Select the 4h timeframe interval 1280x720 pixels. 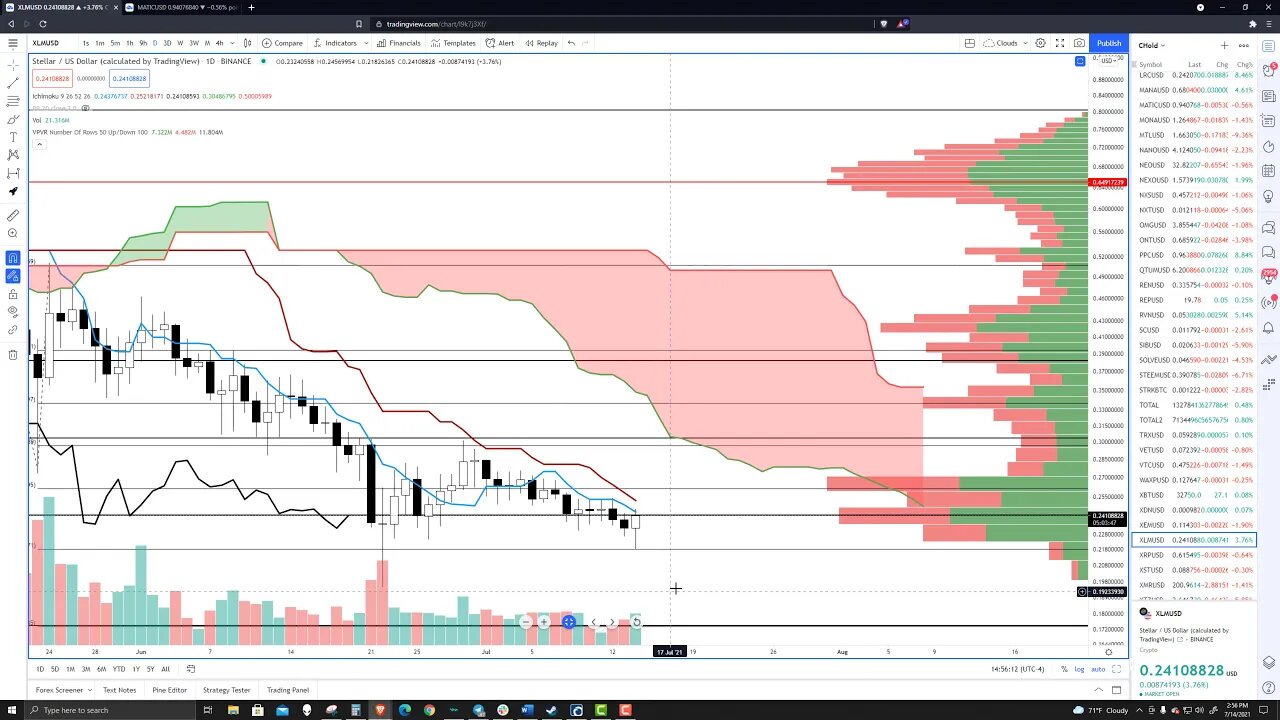coord(220,43)
